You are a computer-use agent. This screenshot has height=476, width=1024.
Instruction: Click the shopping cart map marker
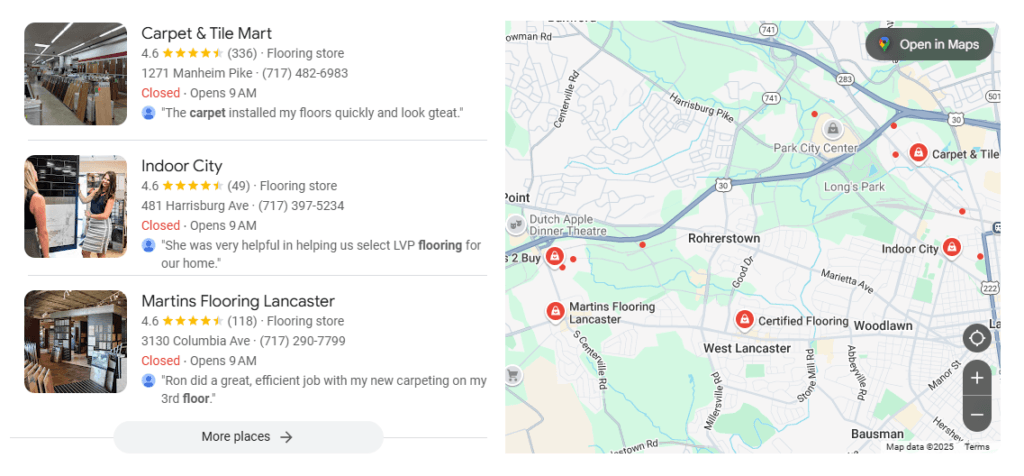click(x=513, y=376)
